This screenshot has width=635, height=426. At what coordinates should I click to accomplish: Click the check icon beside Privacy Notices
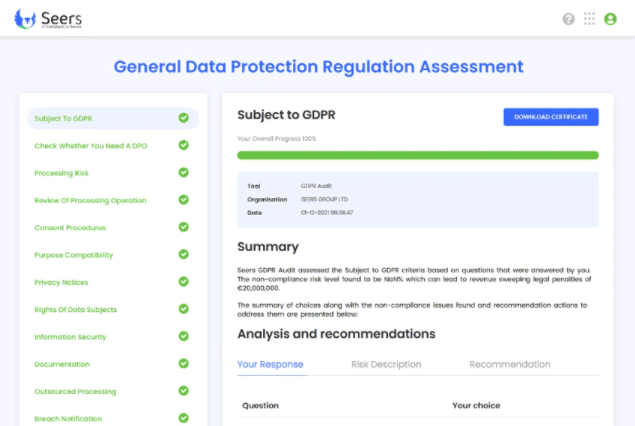tap(183, 282)
